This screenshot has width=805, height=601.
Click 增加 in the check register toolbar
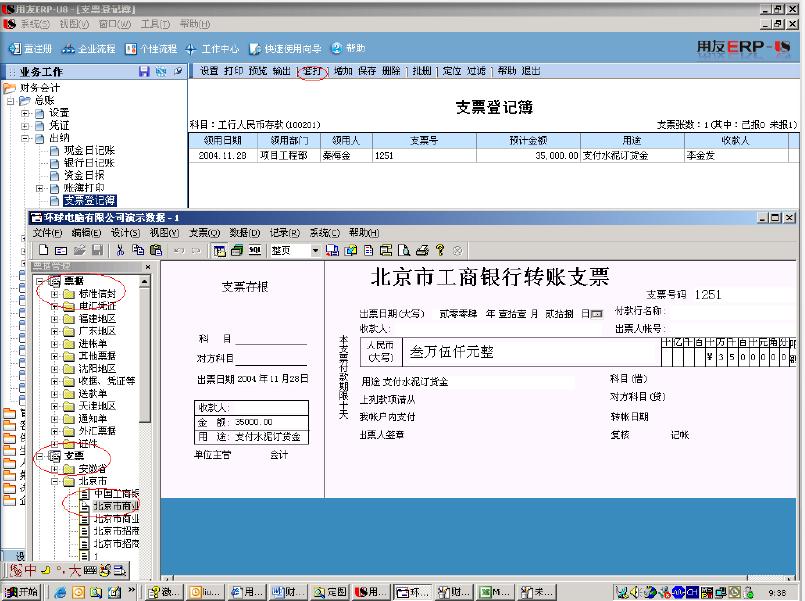click(343, 71)
